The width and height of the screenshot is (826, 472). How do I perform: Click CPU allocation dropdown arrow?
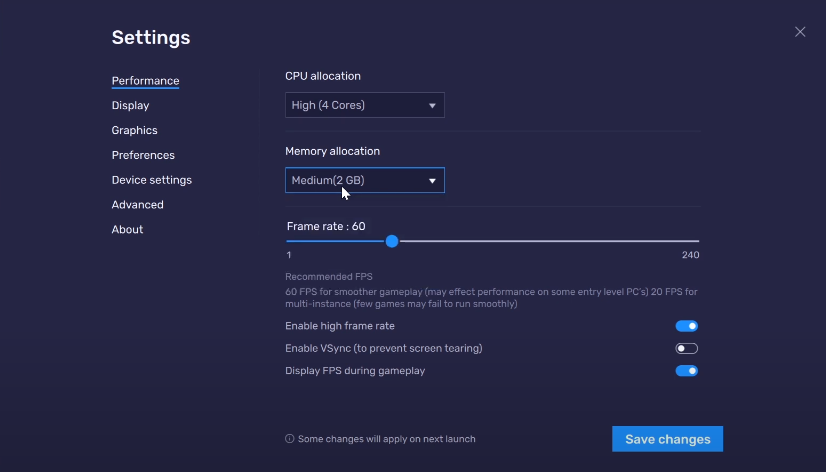tap(432, 105)
